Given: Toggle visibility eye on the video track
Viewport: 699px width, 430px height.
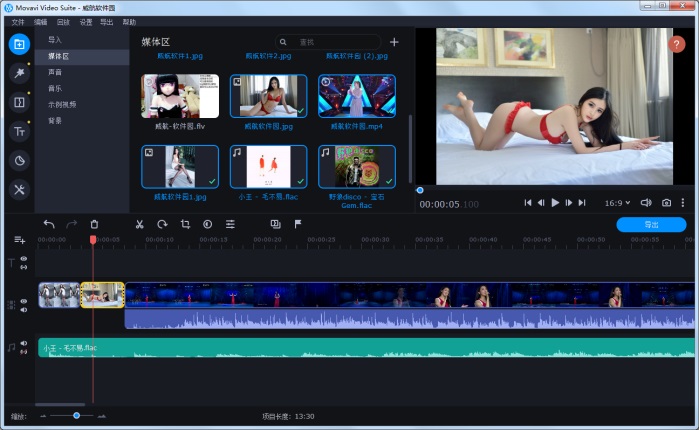Looking at the screenshot, I should tap(24, 300).
